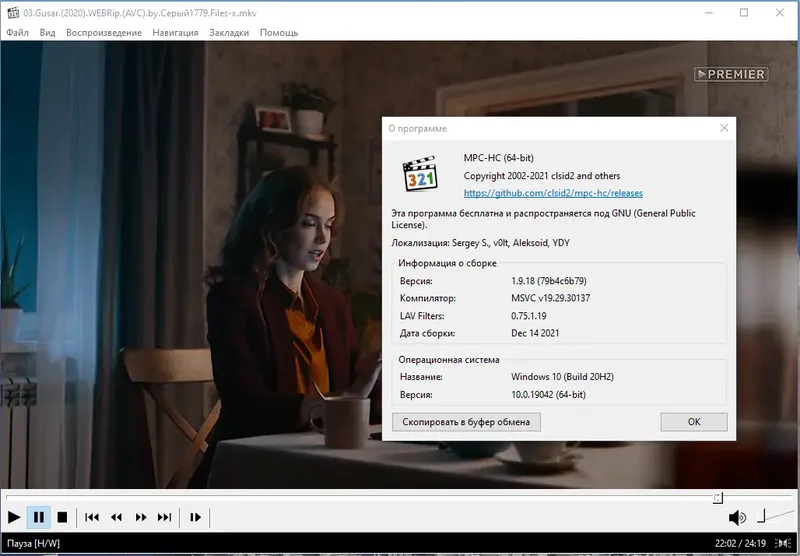Click the Пауза [H/W] status text
Viewport: 800px width, 556px height.
pyautogui.click(x=33, y=543)
